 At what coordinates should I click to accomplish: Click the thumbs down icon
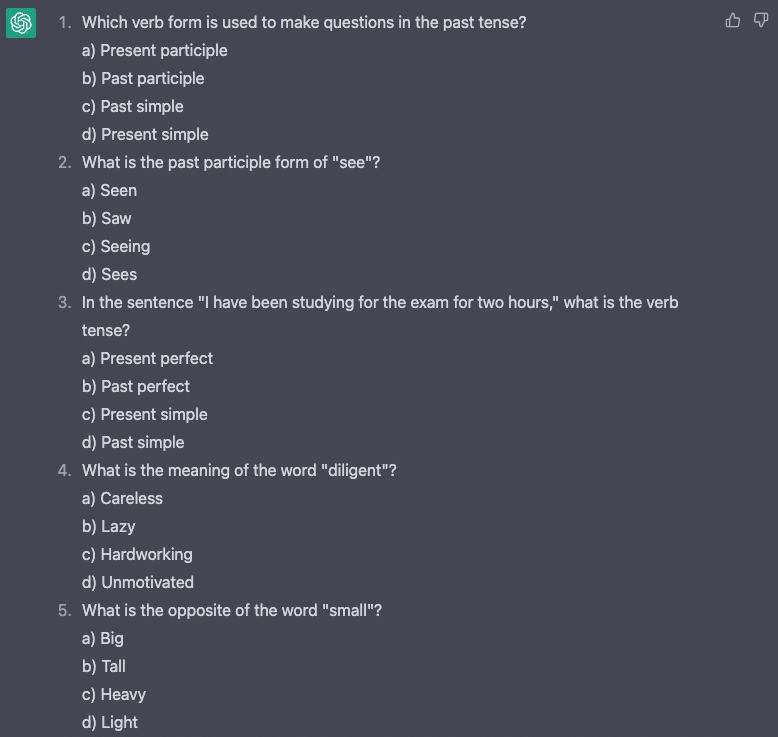[761, 21]
